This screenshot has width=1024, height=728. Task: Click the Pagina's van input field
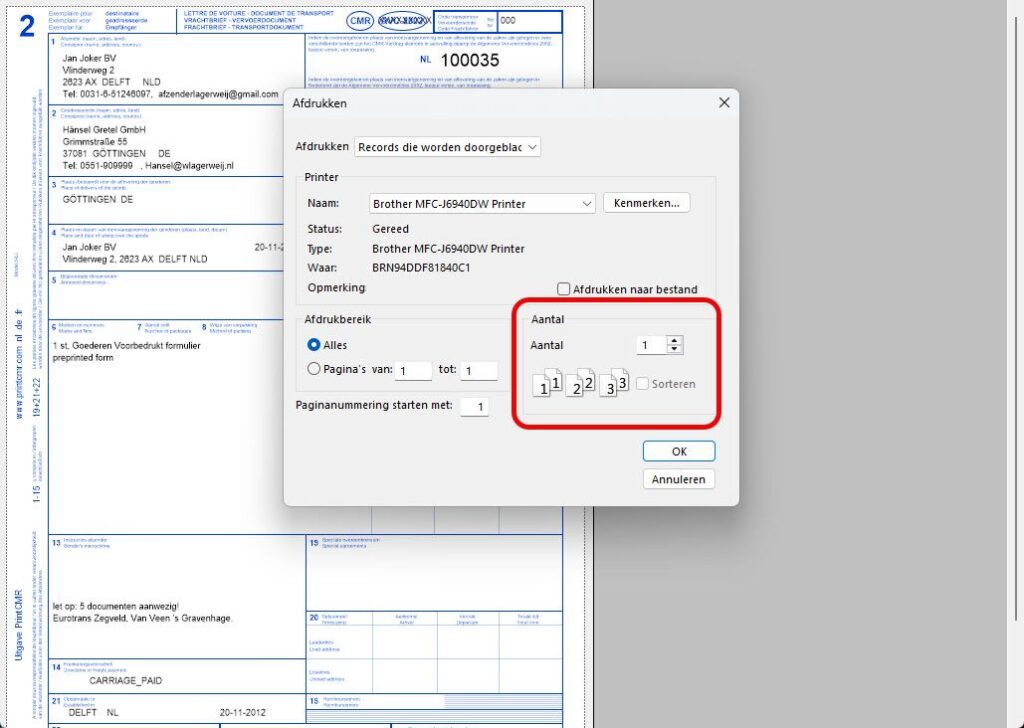click(413, 371)
